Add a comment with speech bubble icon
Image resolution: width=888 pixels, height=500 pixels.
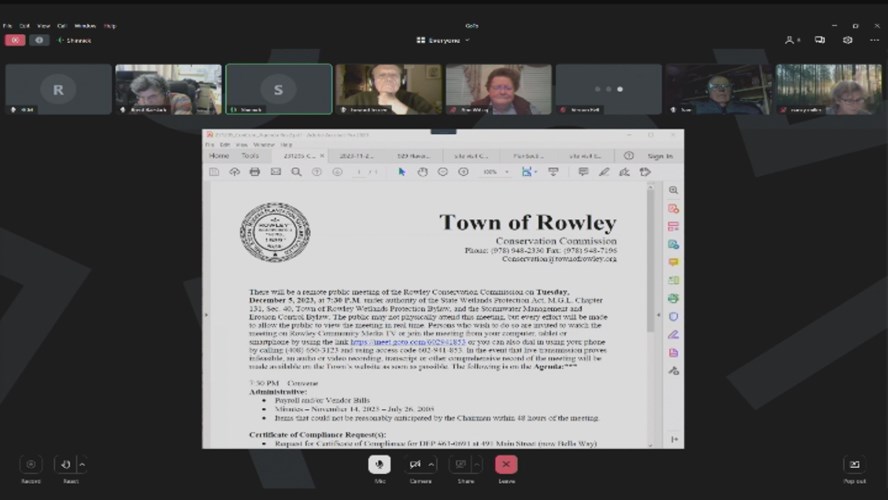[x=583, y=172]
